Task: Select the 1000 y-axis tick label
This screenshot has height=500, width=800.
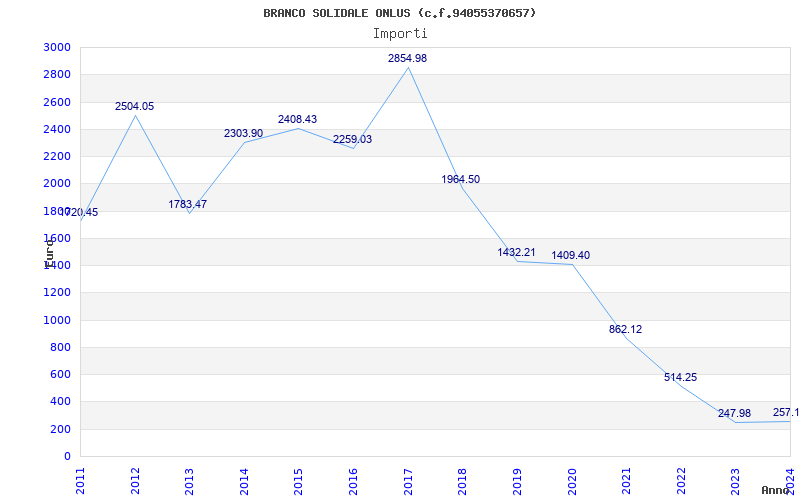Action: pyautogui.click(x=57, y=320)
